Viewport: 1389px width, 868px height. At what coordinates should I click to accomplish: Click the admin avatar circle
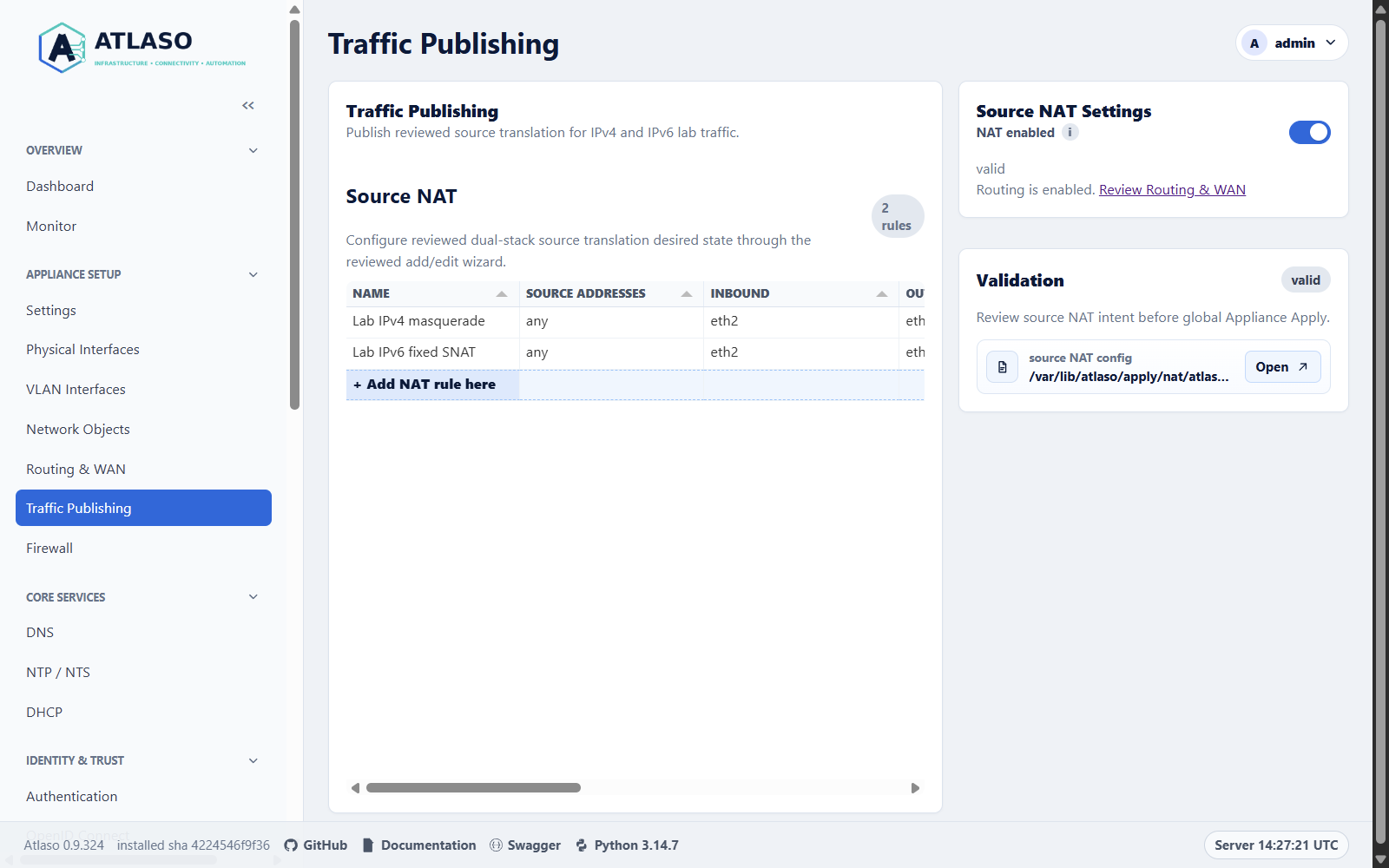coord(1254,43)
